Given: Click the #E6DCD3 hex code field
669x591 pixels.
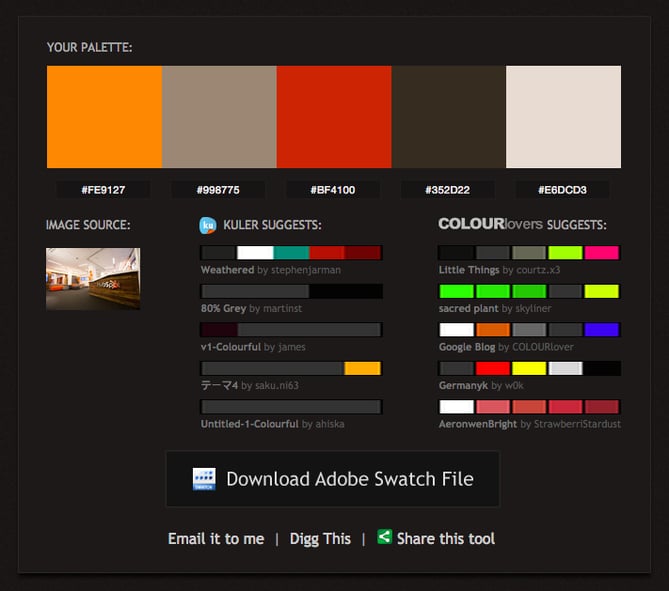Looking at the screenshot, I should [563, 189].
